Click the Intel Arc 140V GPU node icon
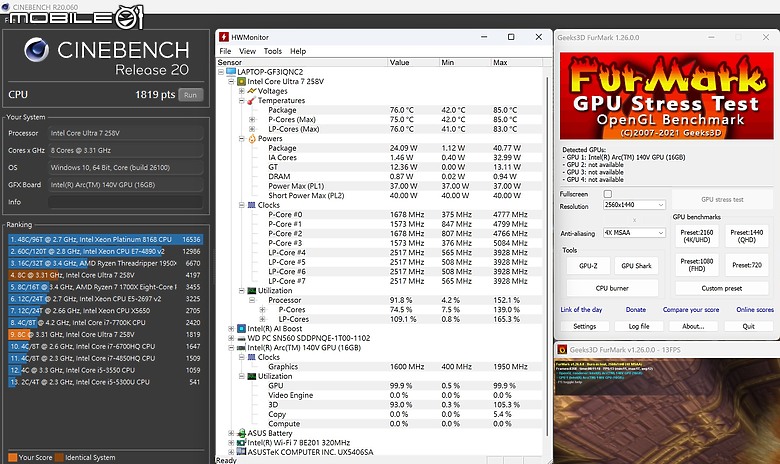 (241, 348)
